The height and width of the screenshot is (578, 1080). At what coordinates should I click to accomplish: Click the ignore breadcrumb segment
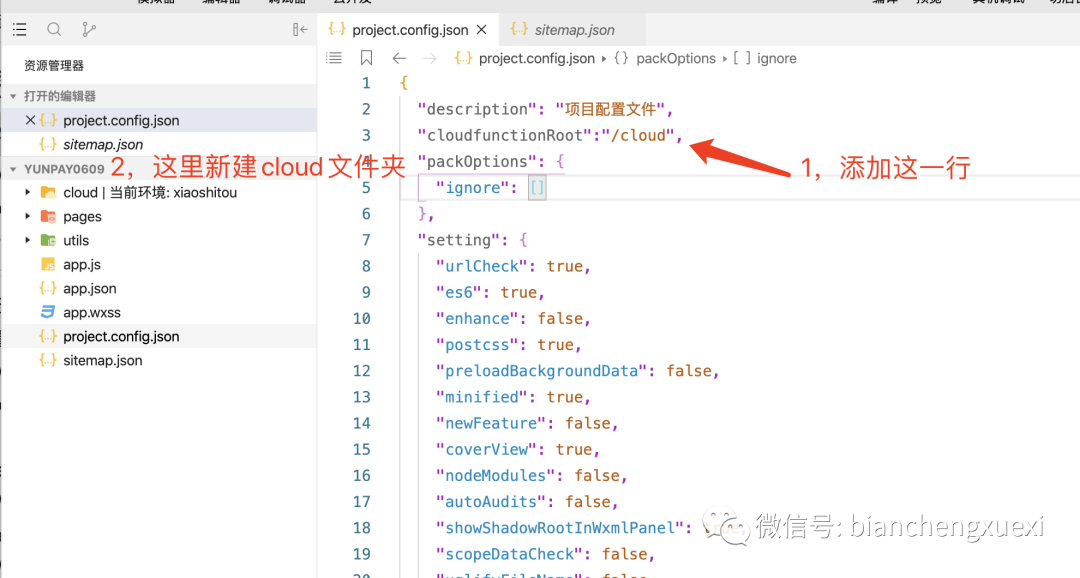click(x=776, y=59)
